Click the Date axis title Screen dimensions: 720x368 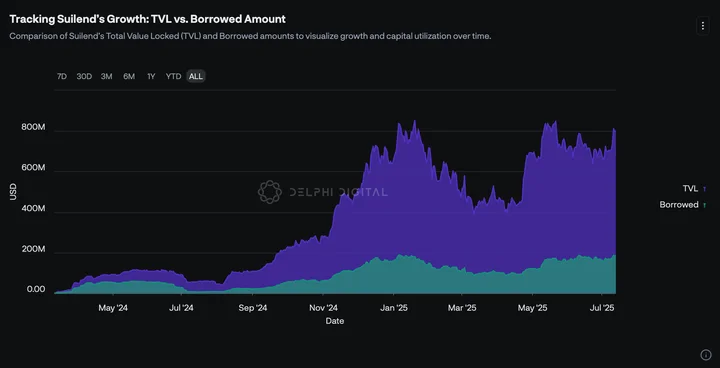(335, 321)
